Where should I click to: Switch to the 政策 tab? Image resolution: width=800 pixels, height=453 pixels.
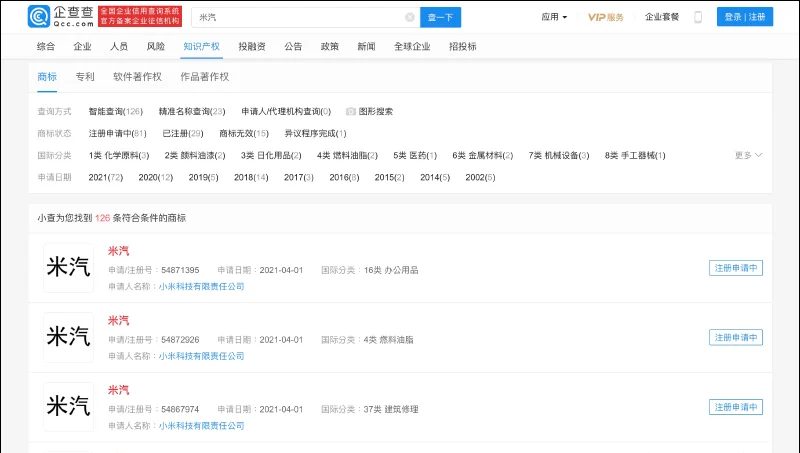tap(330, 46)
